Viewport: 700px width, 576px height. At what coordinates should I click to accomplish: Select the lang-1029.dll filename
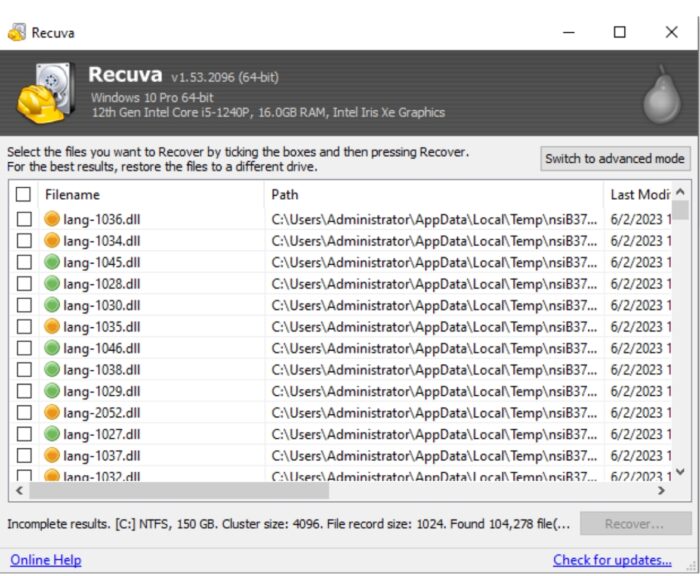pos(102,391)
